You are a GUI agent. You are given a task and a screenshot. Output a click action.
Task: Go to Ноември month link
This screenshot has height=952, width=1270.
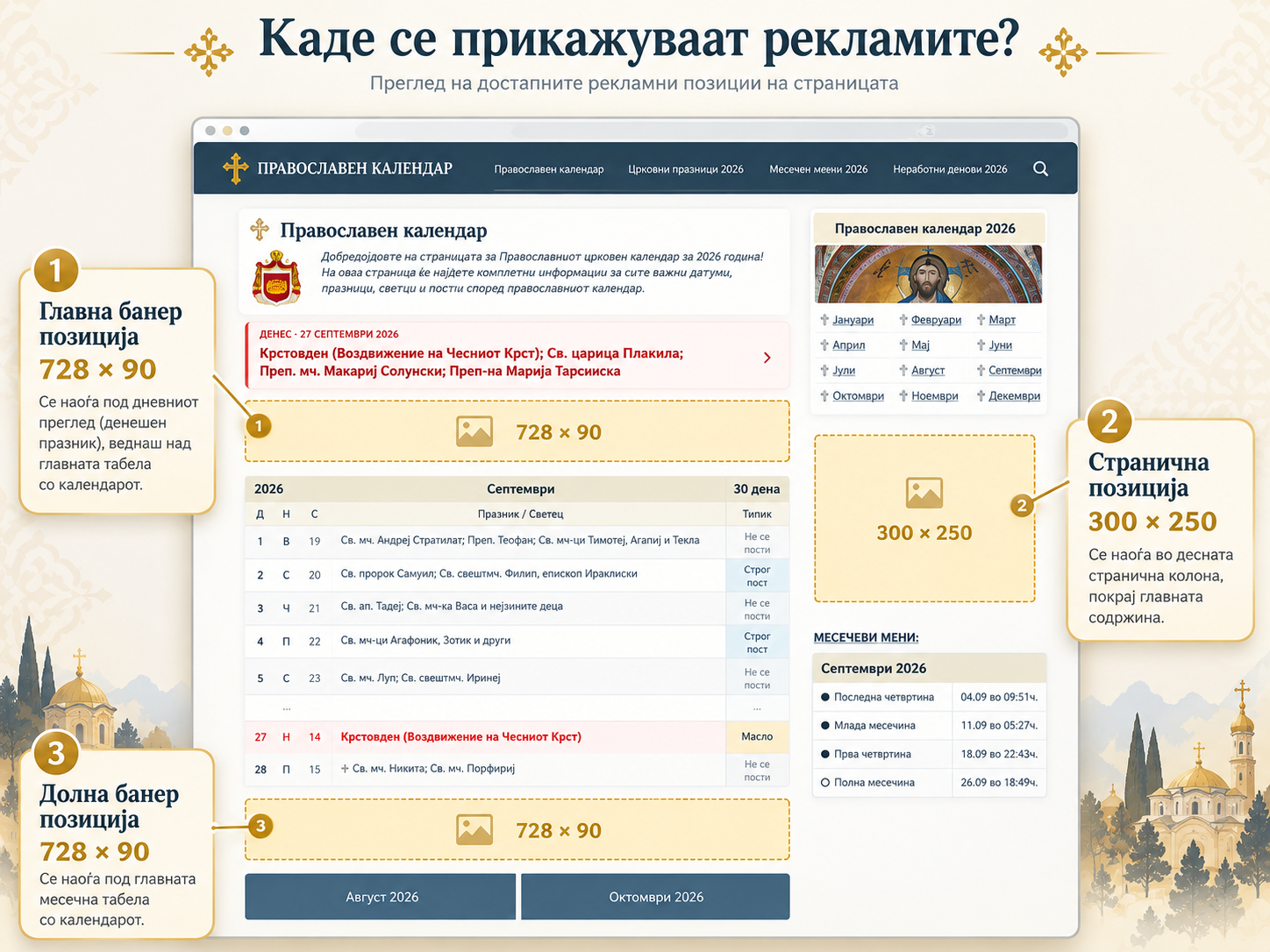[934, 396]
